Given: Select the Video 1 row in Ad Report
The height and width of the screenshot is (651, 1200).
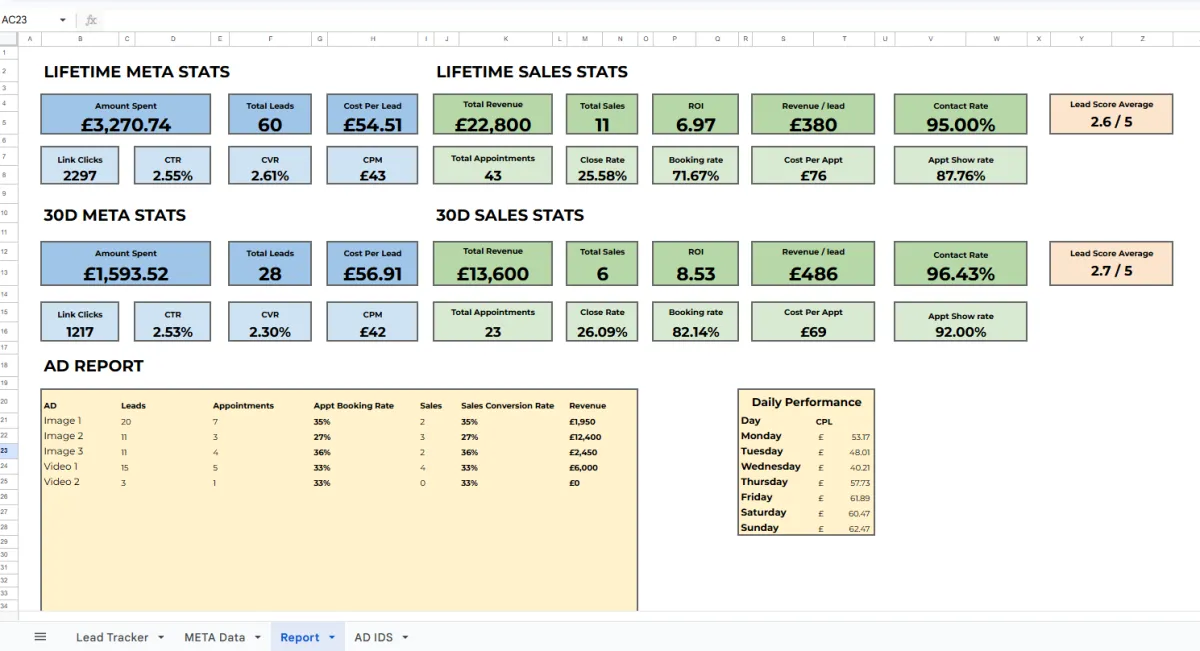Looking at the screenshot, I should click(x=61, y=467).
